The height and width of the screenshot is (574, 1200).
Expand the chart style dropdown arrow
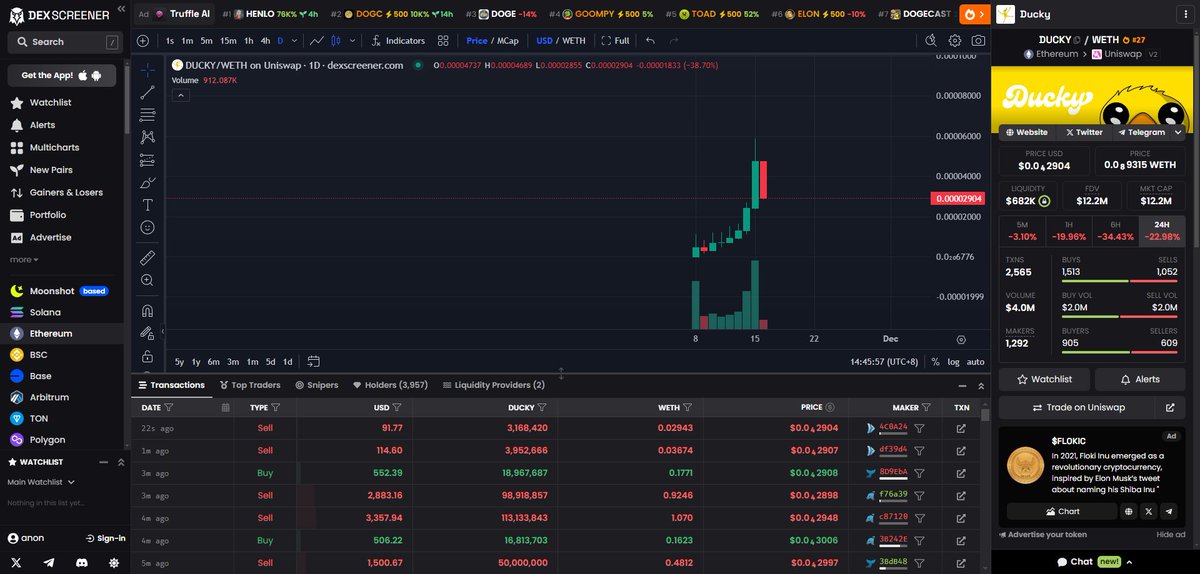tap(350, 41)
